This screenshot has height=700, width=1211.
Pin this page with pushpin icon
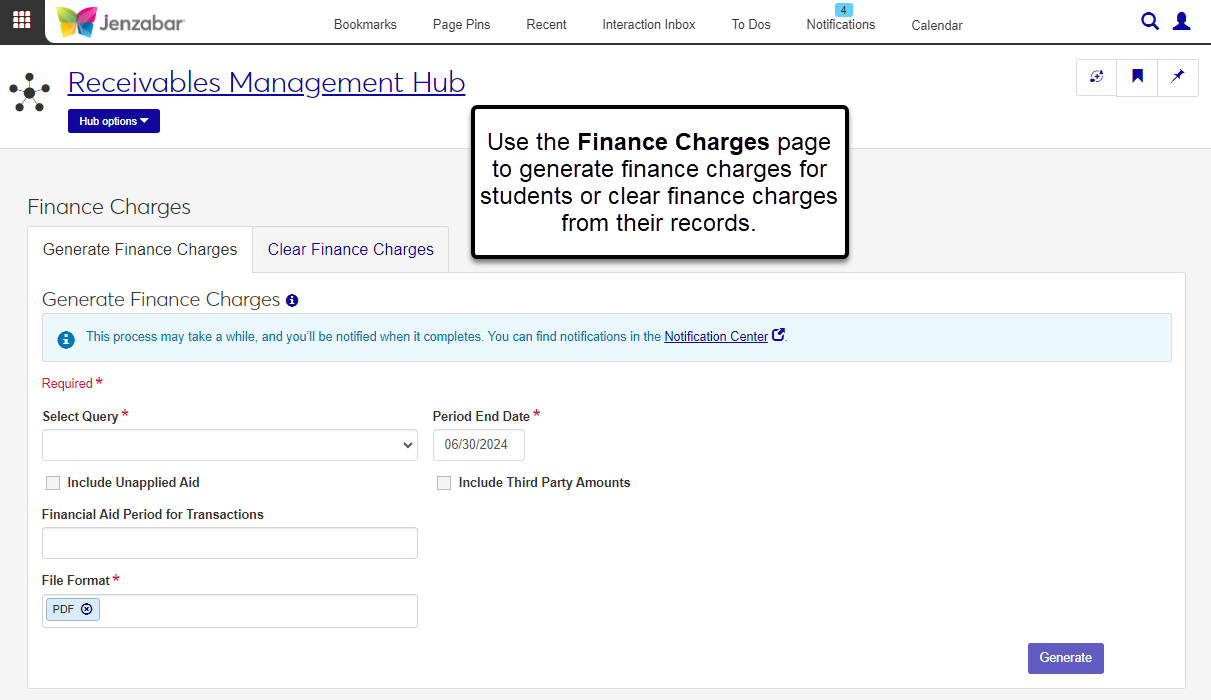[x=1178, y=77]
